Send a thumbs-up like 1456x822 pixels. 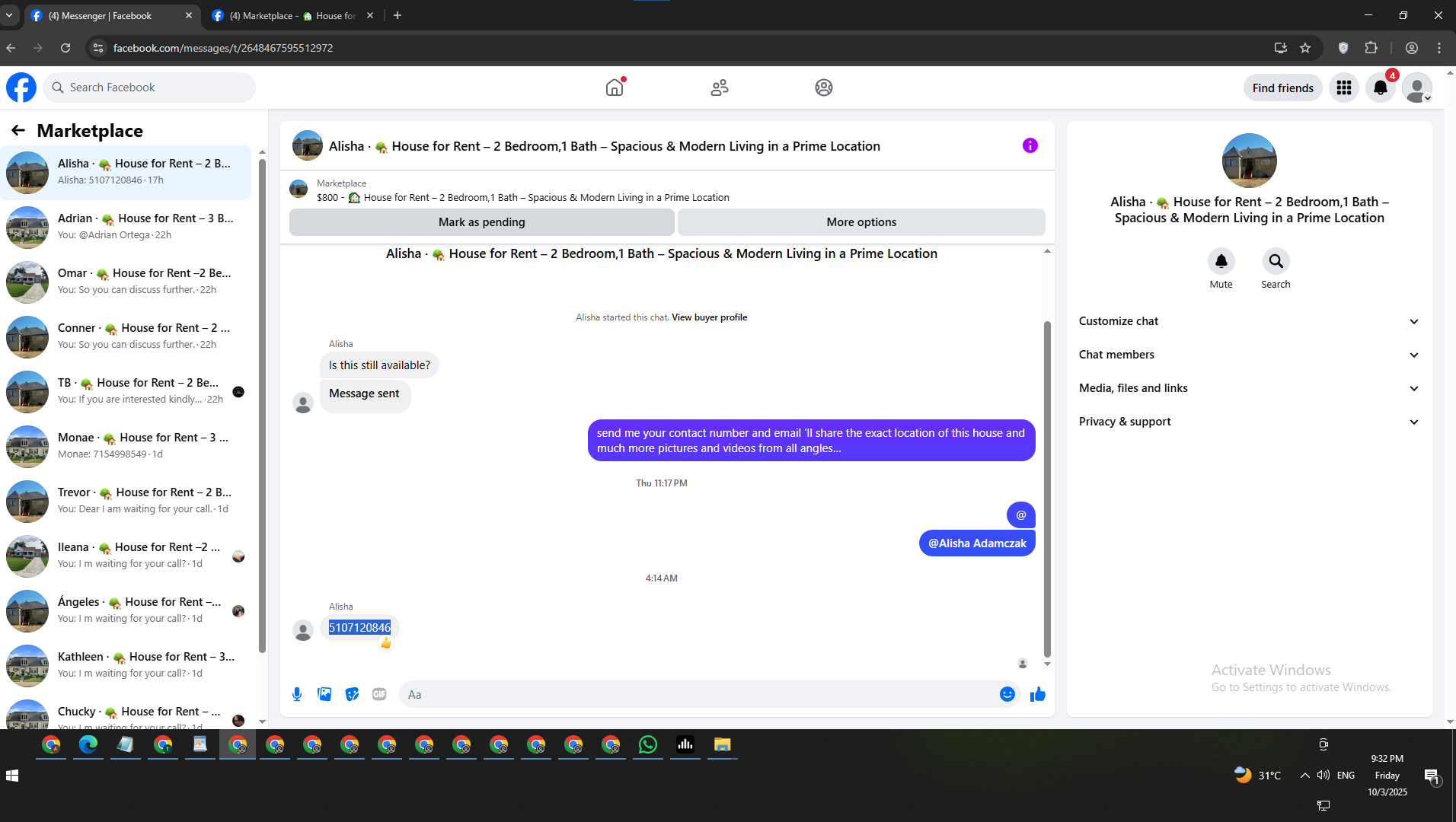tap(1038, 694)
